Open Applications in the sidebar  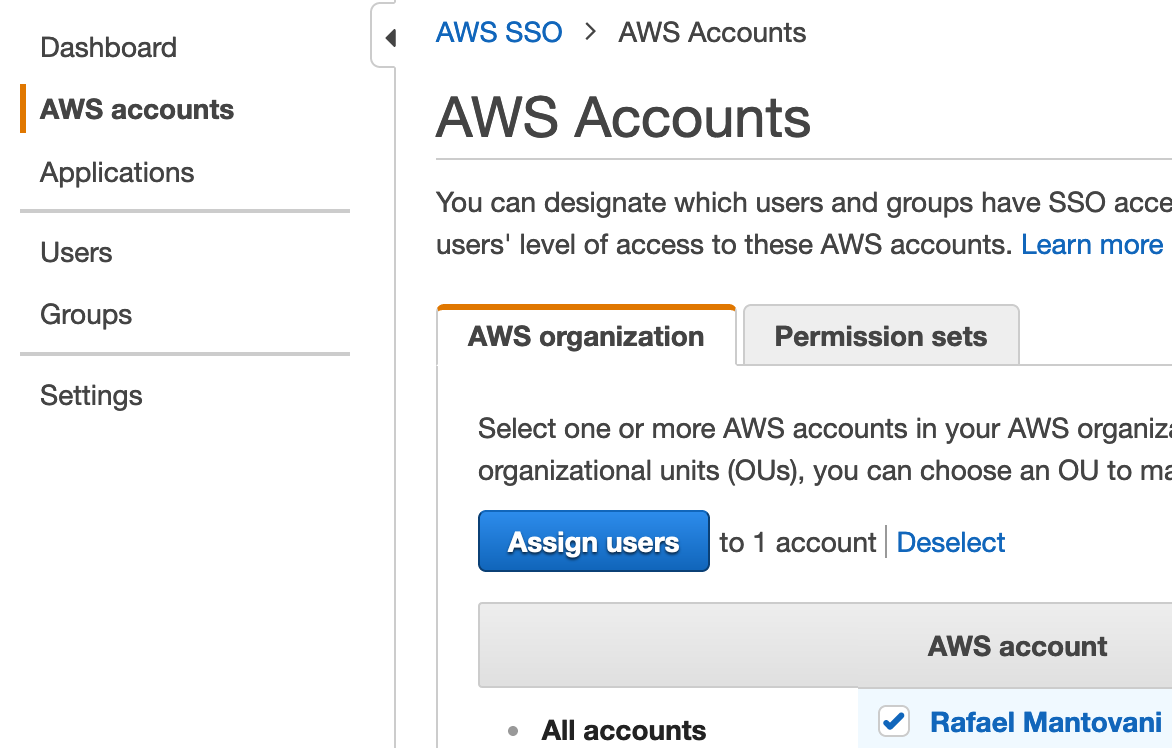point(117,172)
